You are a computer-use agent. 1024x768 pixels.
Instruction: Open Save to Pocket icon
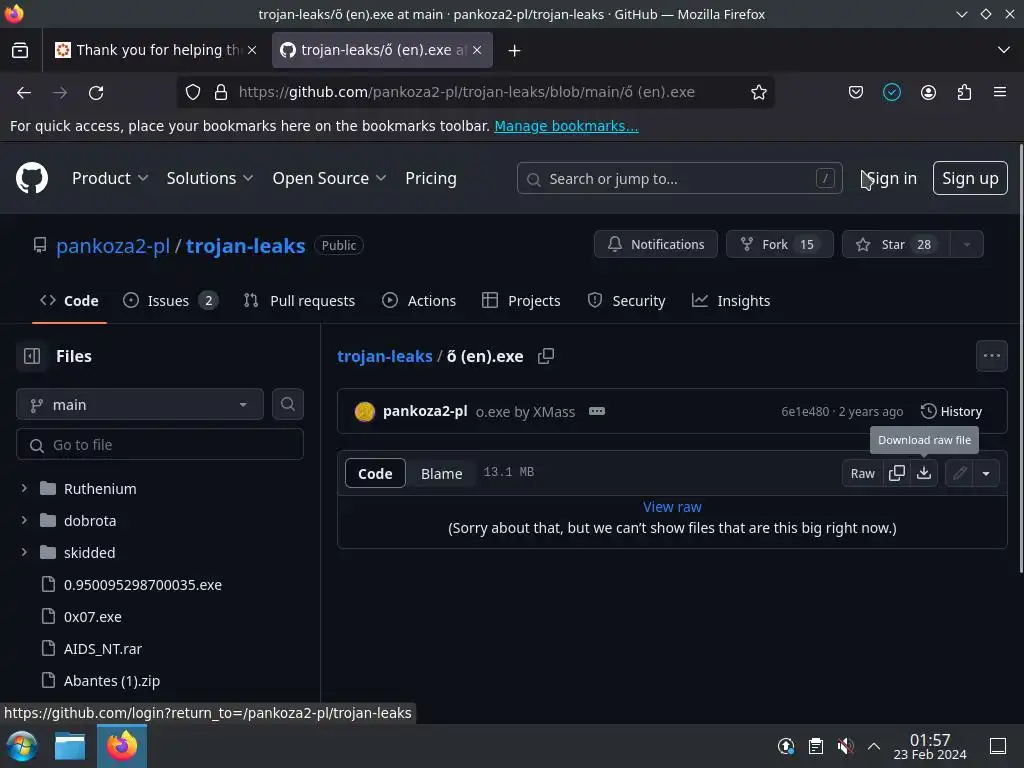click(856, 92)
